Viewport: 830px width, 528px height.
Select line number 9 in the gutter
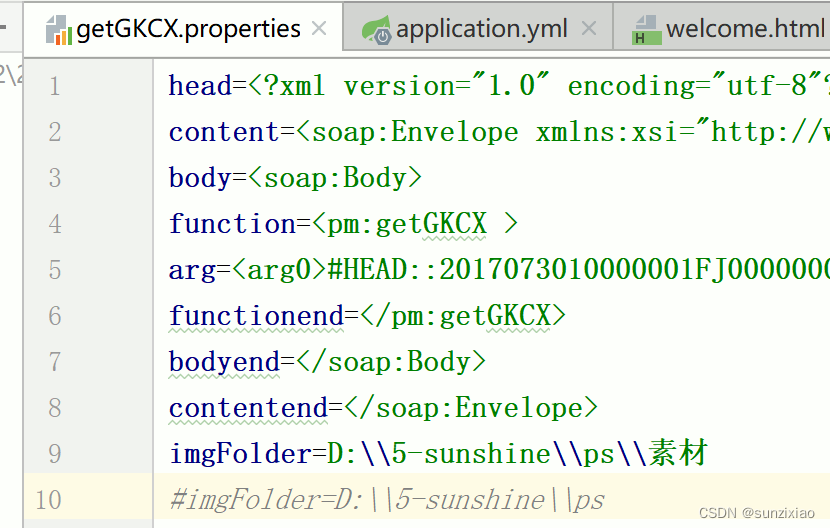(55, 454)
